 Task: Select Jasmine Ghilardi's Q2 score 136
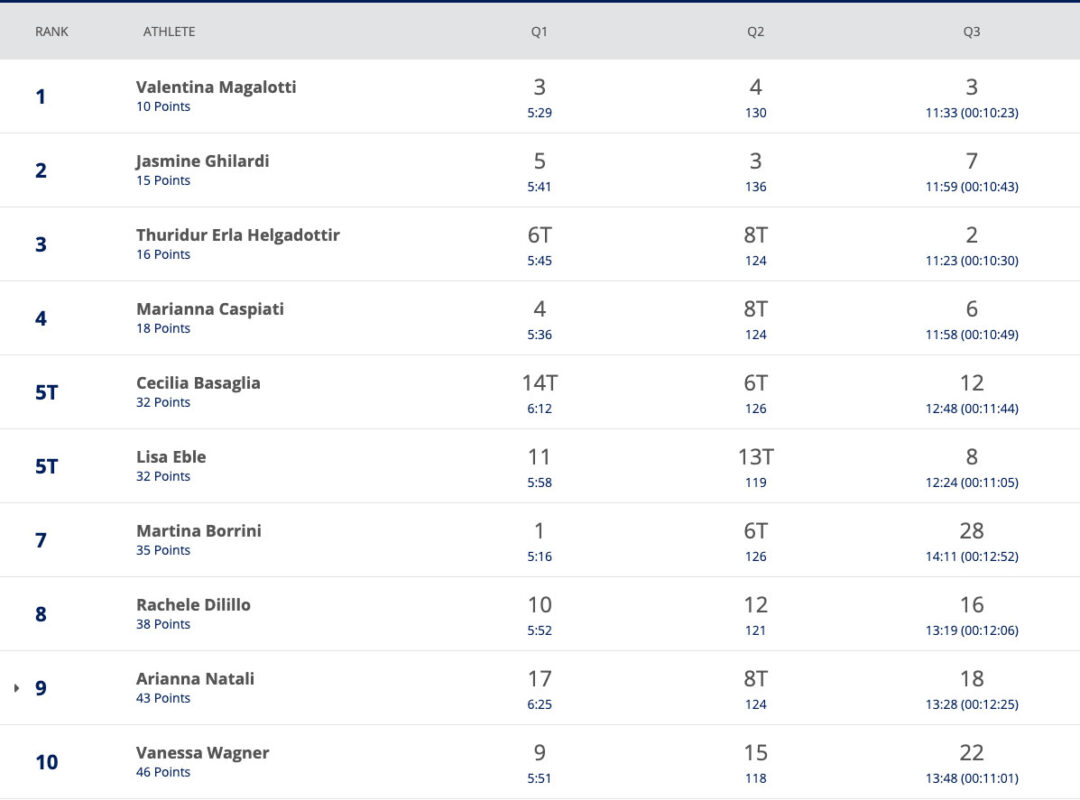[x=756, y=187]
